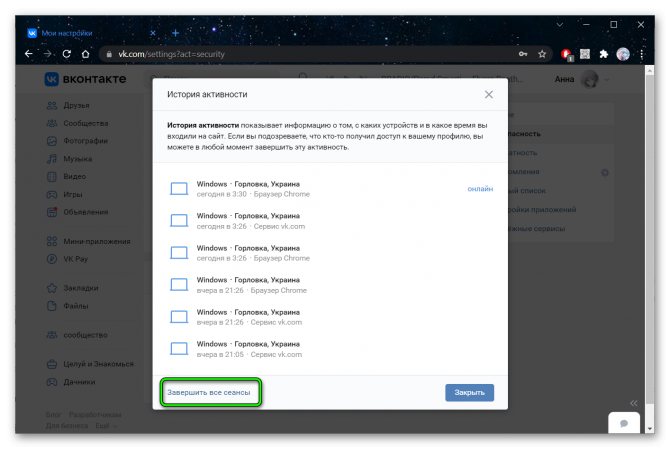Viewport: 670px width, 449px height.
Task: Open 'VK Pay' in sidebar
Action: click(x=67, y=259)
